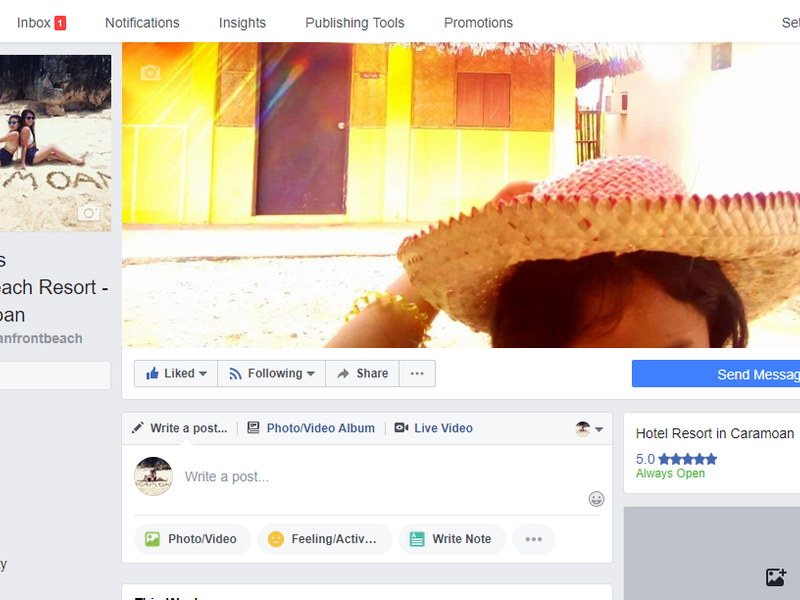Select the Photo/Video Album option
Viewport: 800px width, 600px height.
pos(311,428)
